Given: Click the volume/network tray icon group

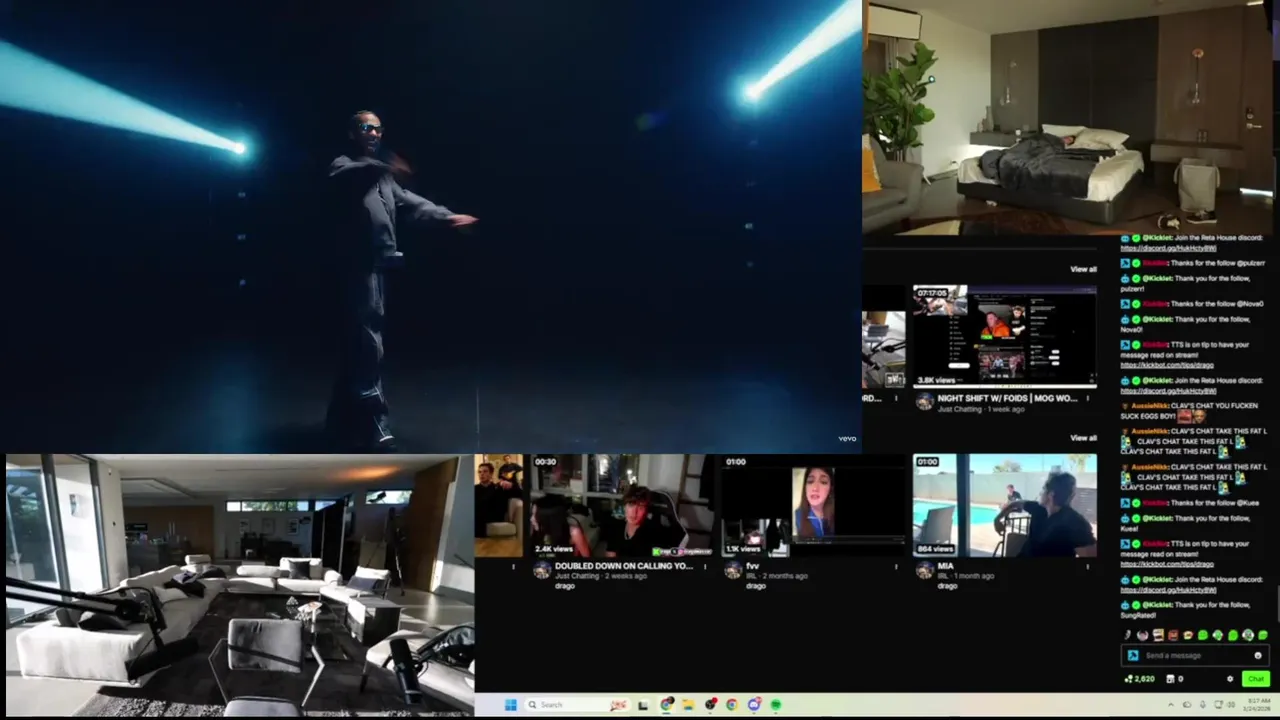Looking at the screenshot, I should click(x=1225, y=705).
